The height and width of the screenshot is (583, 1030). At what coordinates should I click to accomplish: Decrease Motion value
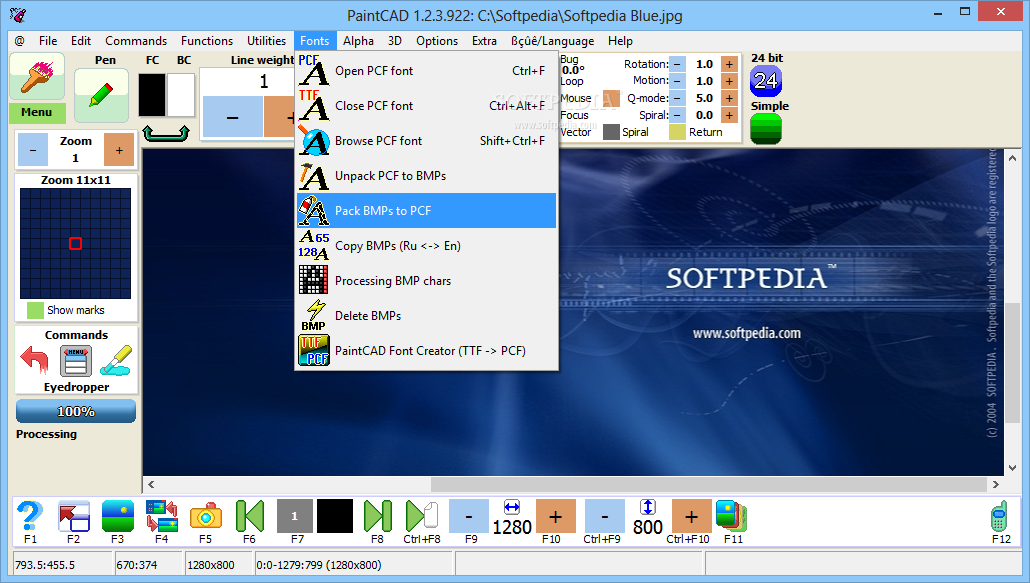tap(678, 81)
